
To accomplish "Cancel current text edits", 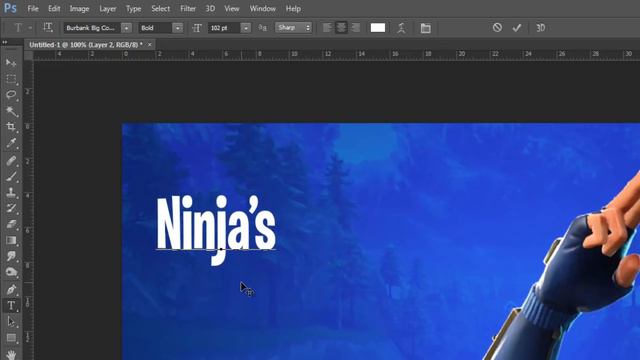I will [497, 28].
